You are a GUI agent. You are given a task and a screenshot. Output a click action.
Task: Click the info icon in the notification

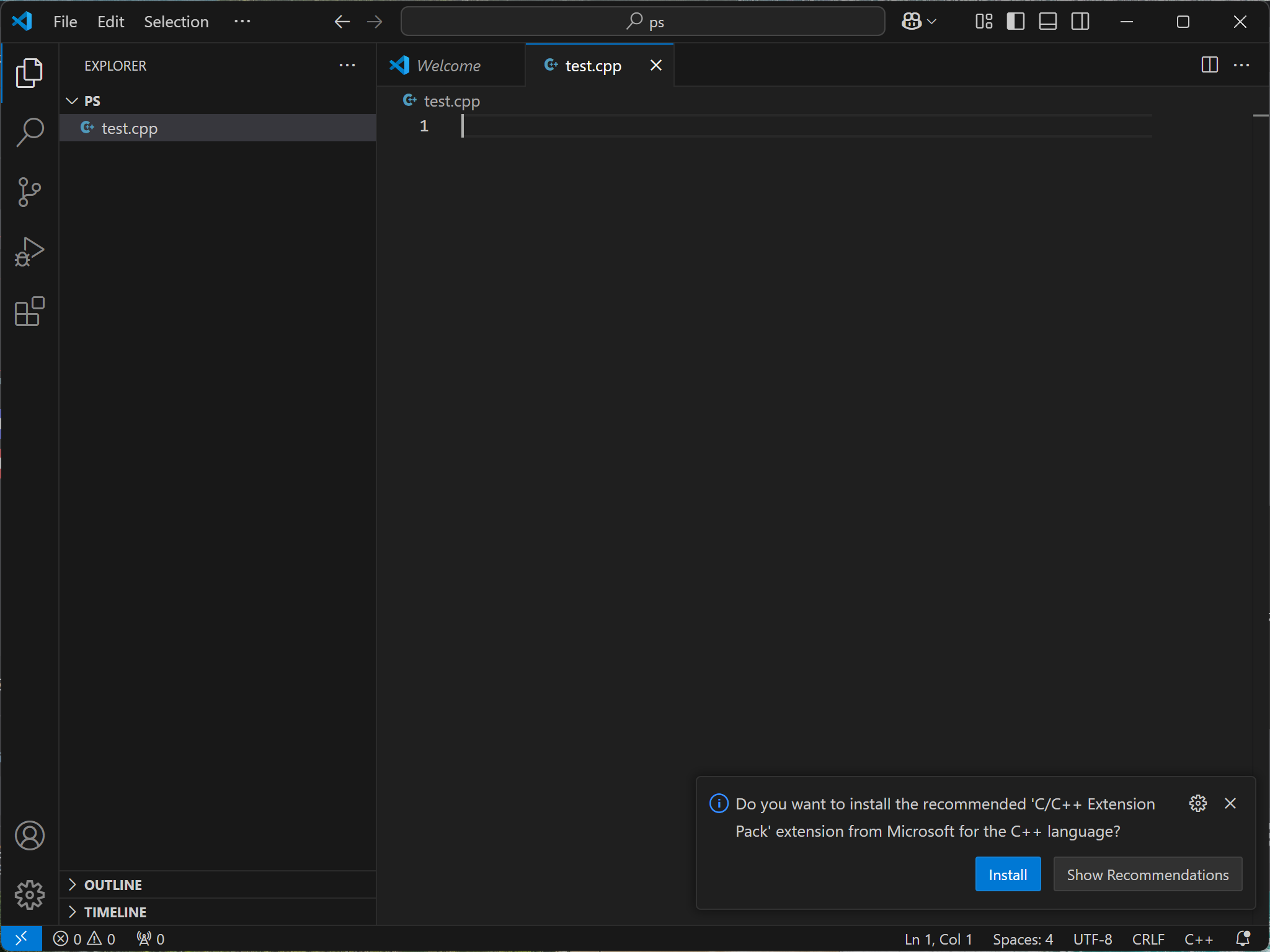click(719, 803)
